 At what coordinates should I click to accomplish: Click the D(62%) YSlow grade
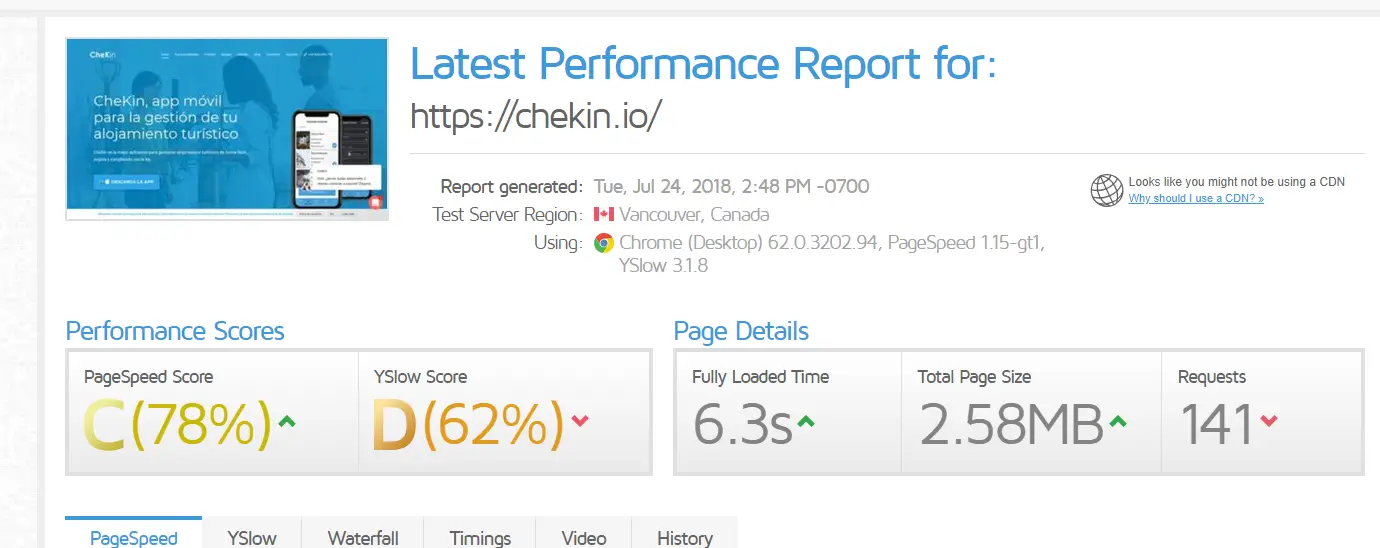pos(469,423)
